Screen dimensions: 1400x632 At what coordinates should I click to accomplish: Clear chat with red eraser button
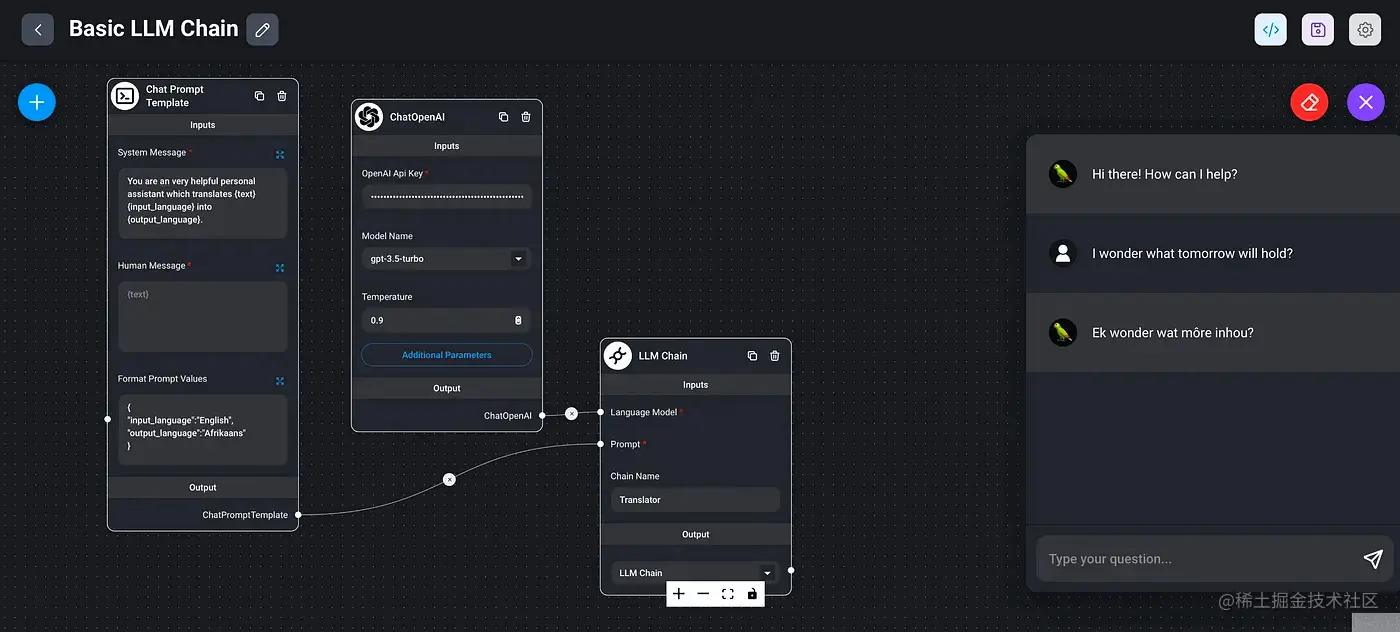click(1309, 102)
